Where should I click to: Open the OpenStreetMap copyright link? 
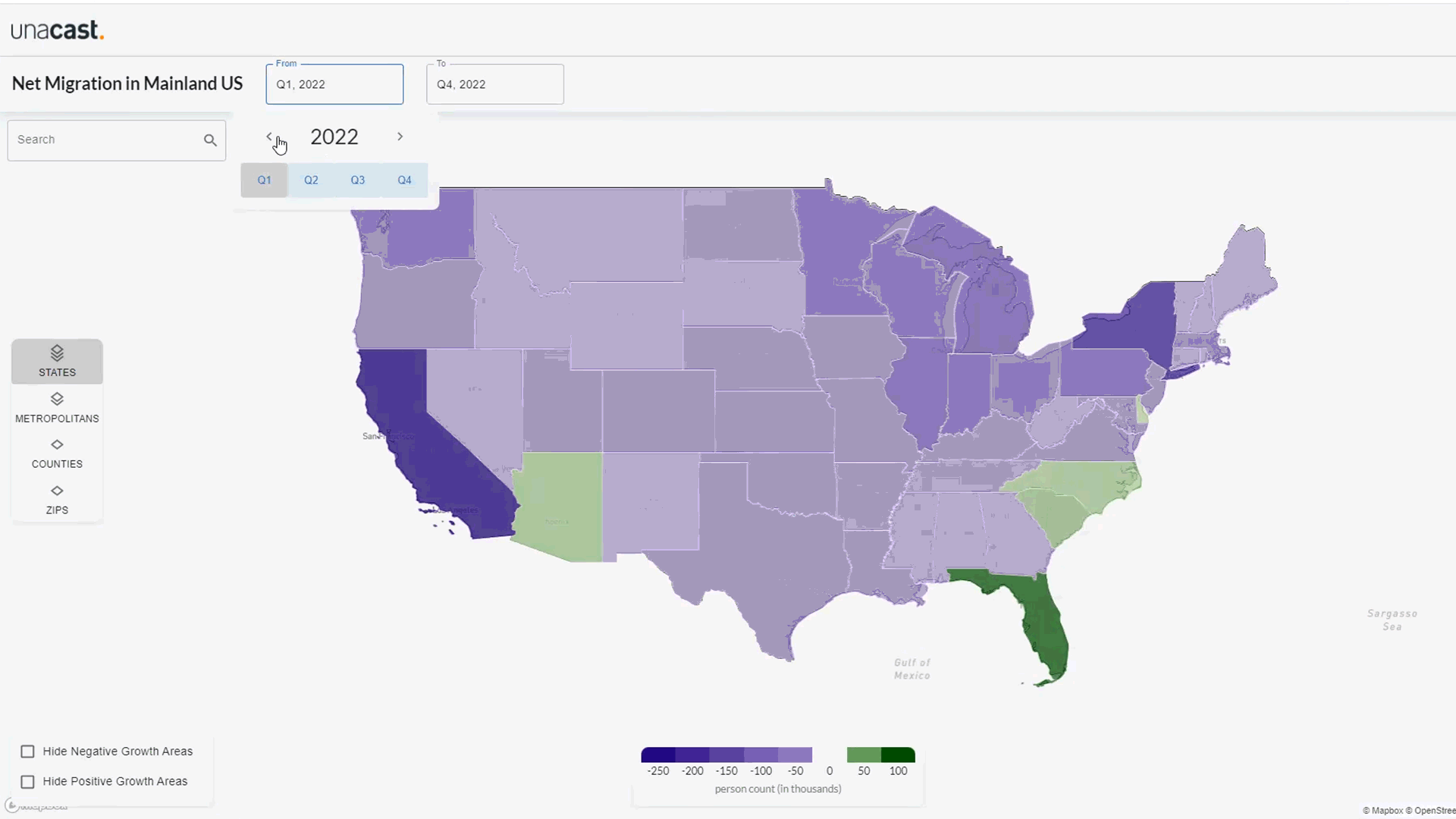tap(1433, 811)
